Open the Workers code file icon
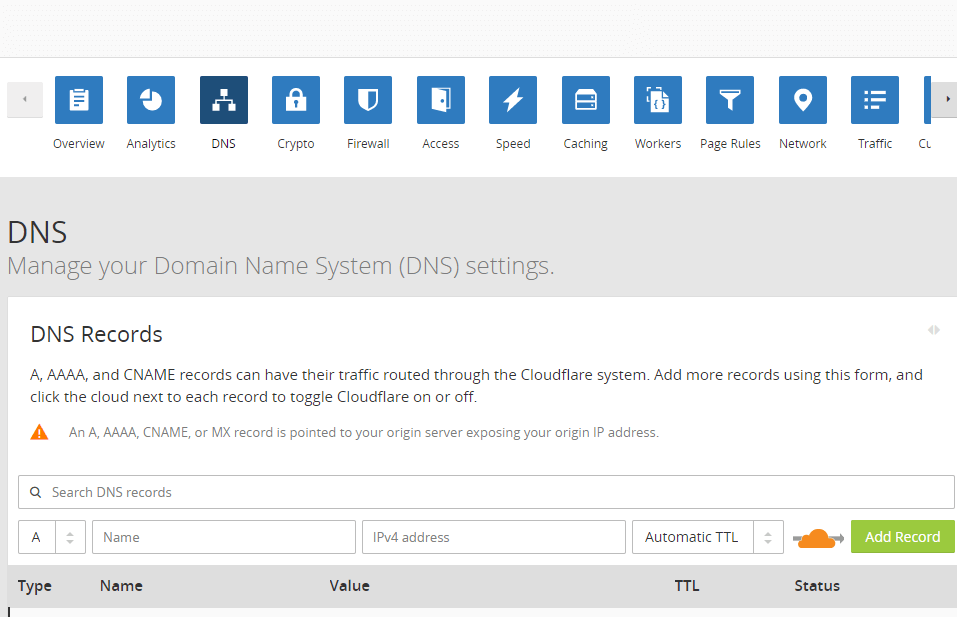The height and width of the screenshot is (617, 957). pyautogui.click(x=658, y=99)
